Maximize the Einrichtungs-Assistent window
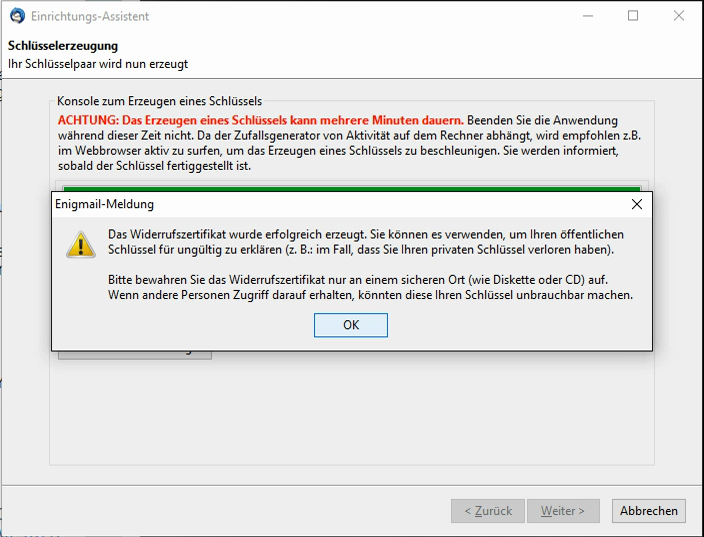704x537 pixels. pyautogui.click(x=633, y=16)
